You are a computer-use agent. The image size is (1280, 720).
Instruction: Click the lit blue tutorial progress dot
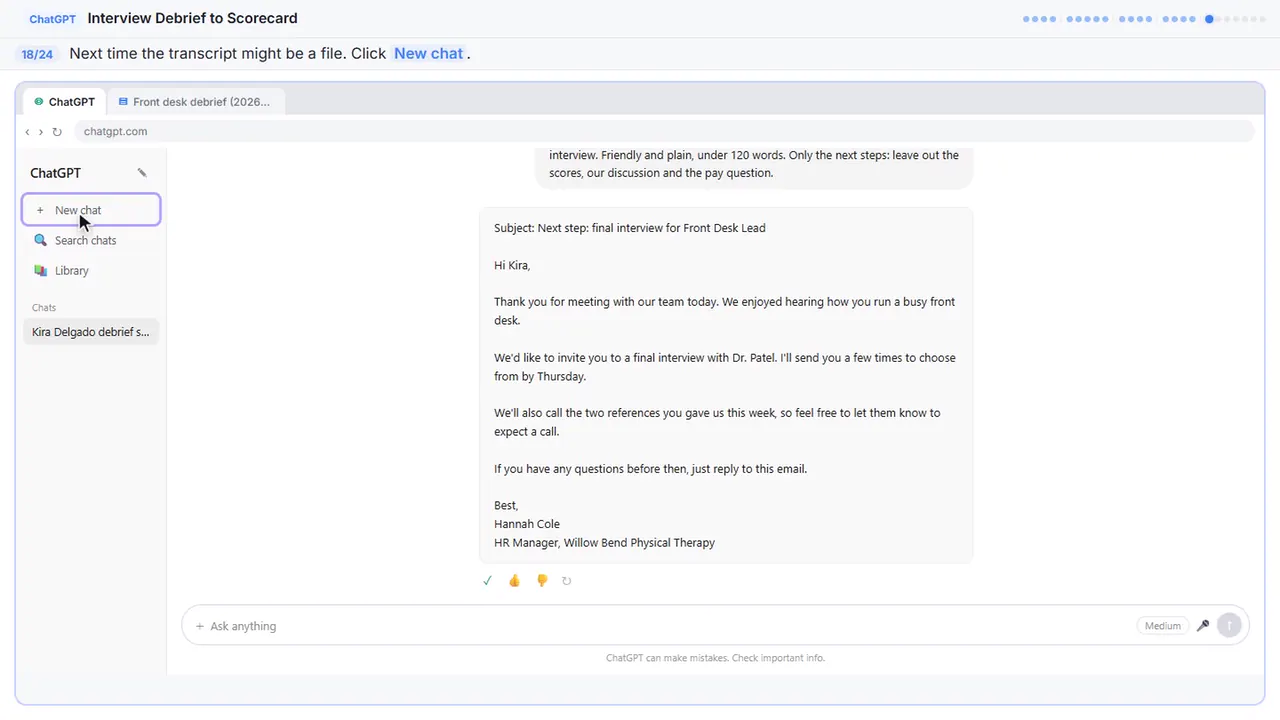click(1209, 19)
